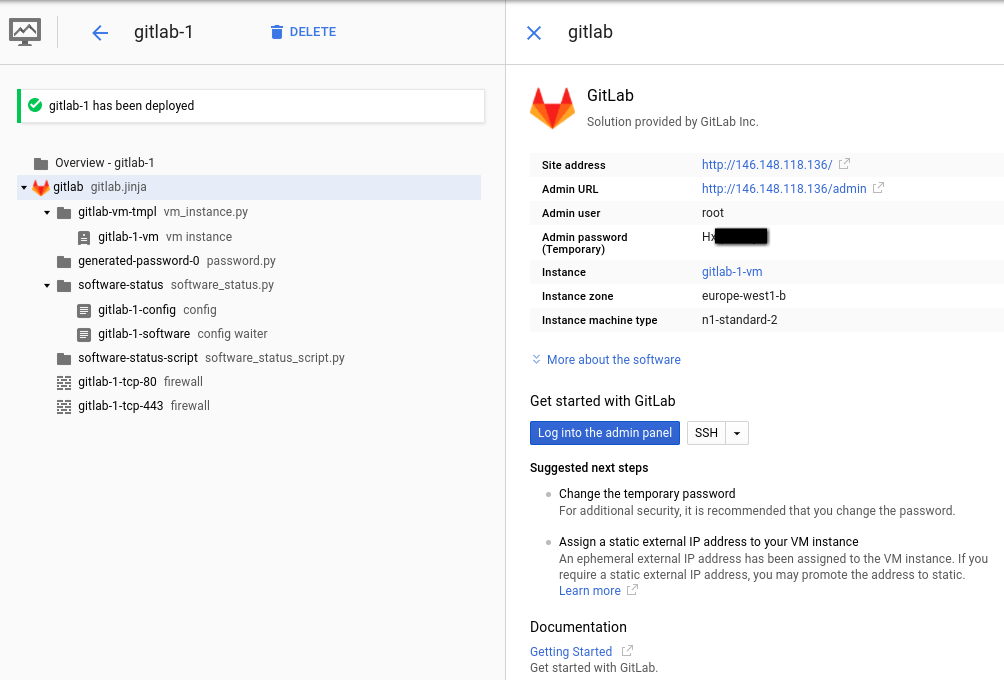This screenshot has width=1004, height=680.
Task: Collapse the gitlab-vm-tmpl folder arrow
Action: tap(47, 213)
